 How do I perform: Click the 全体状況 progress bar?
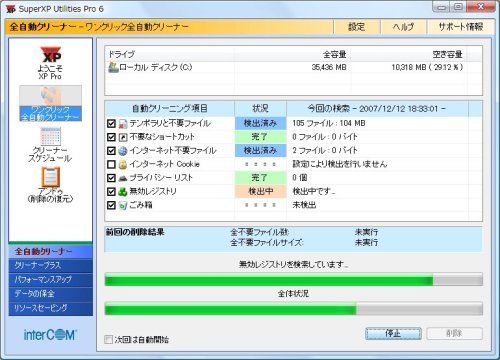[294, 309]
